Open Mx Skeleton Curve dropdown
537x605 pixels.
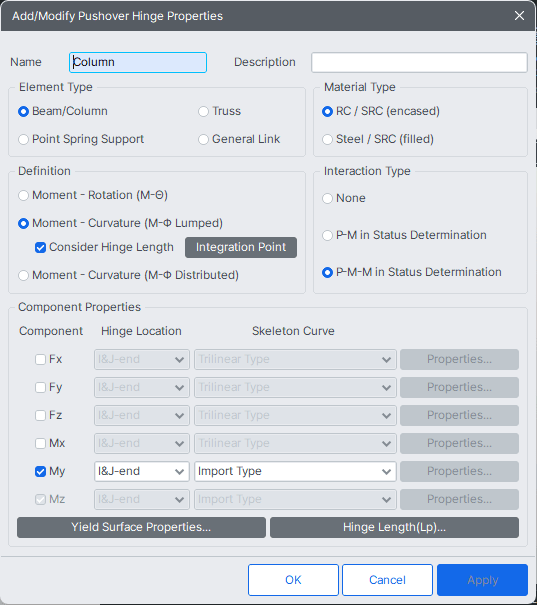[x=295, y=443]
